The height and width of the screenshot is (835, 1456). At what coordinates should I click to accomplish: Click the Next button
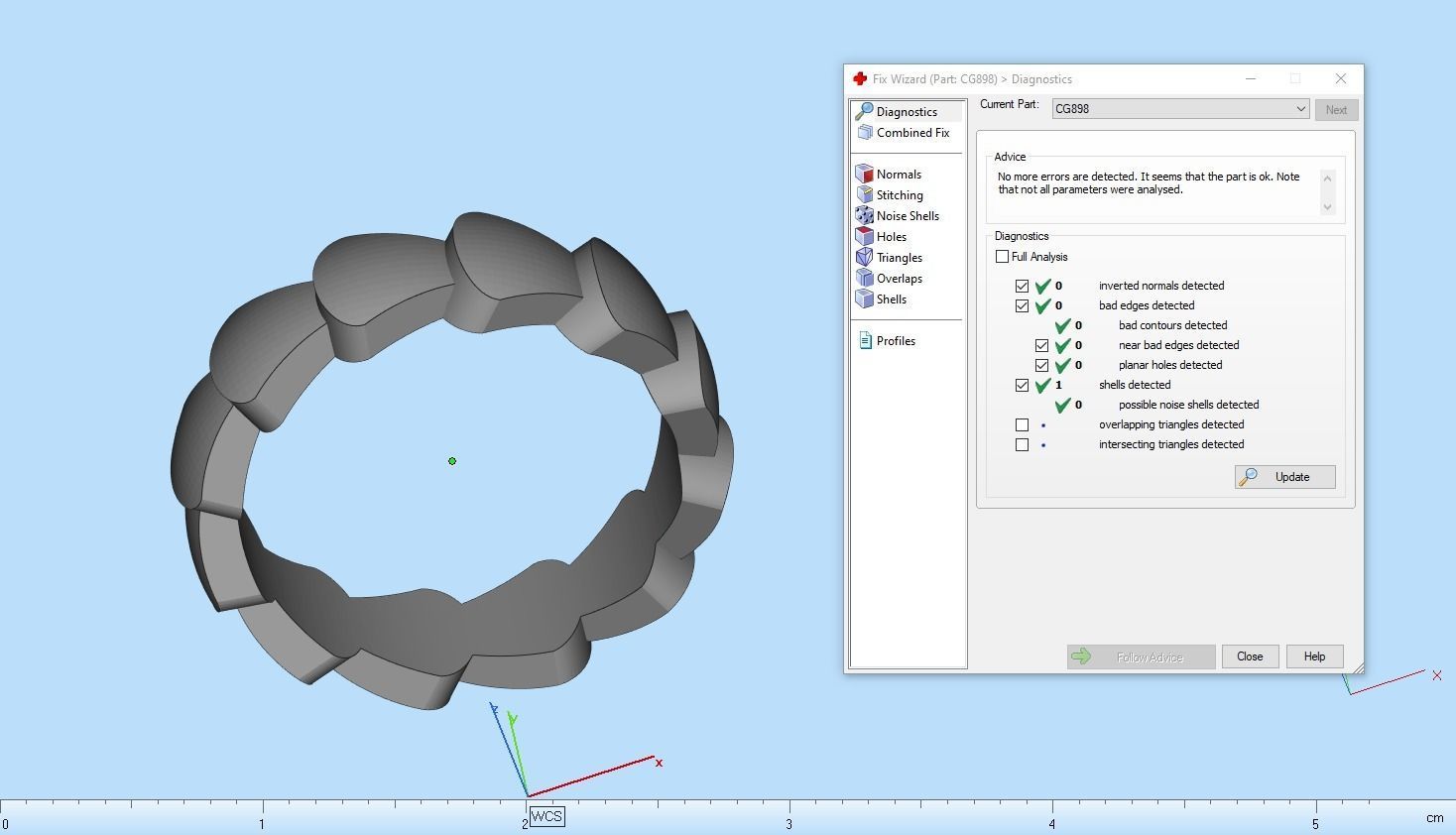[x=1336, y=110]
